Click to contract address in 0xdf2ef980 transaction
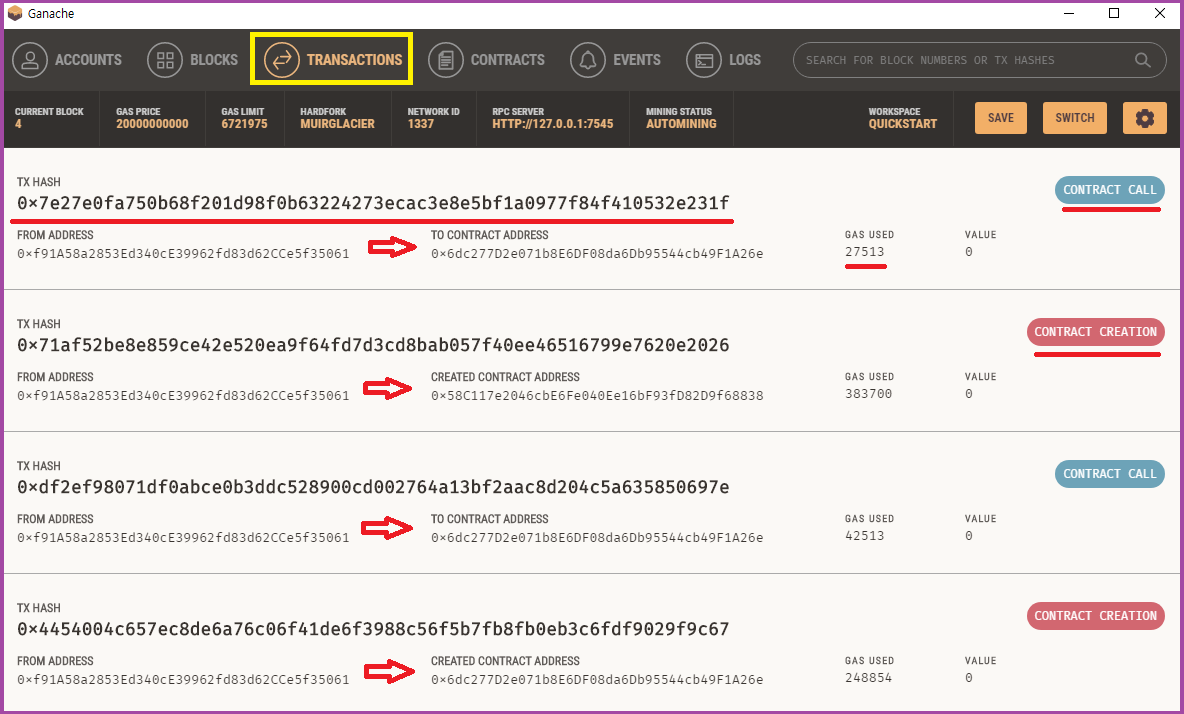 pyautogui.click(x=597, y=537)
